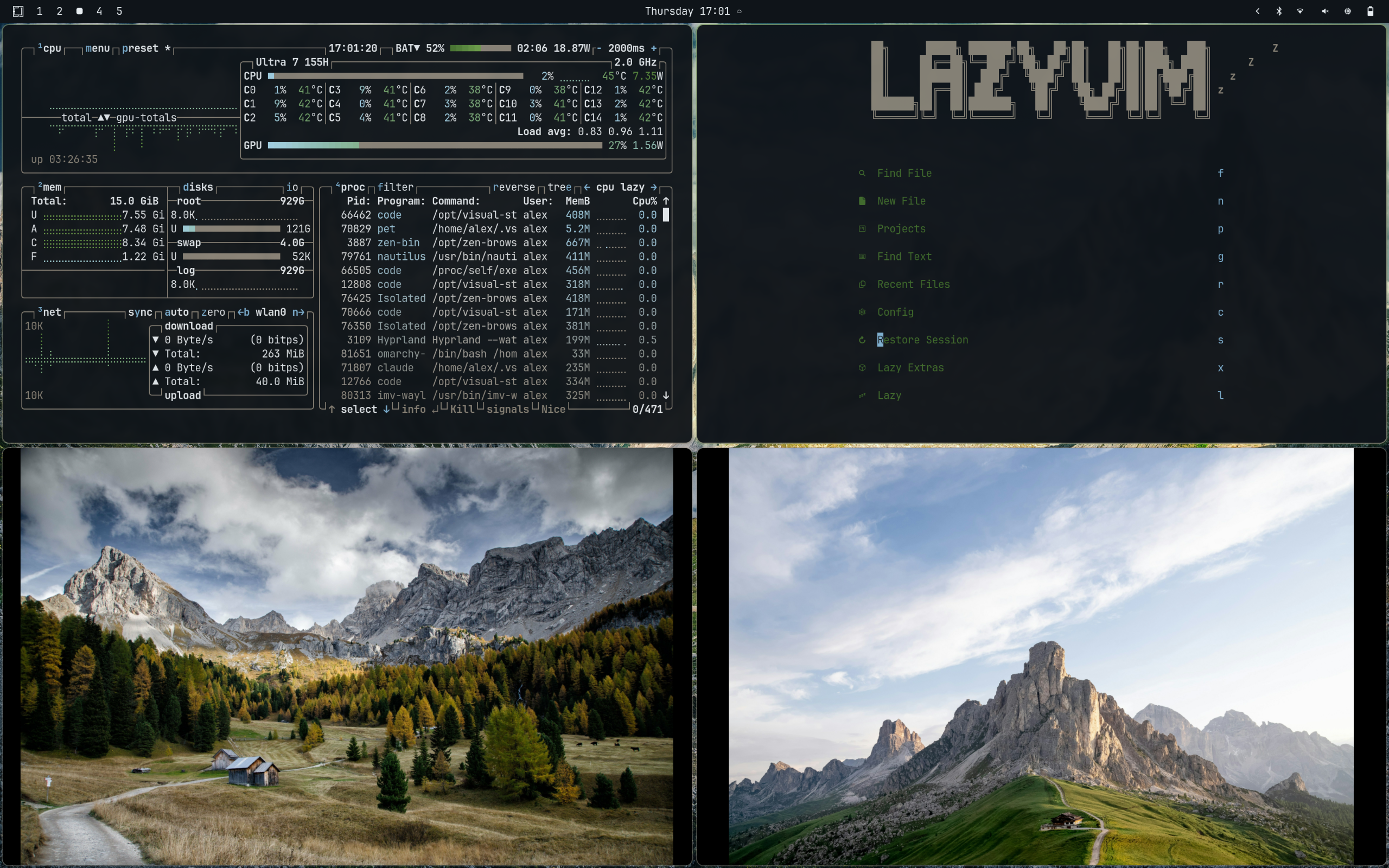Select the Hyprland process row

click(498, 340)
